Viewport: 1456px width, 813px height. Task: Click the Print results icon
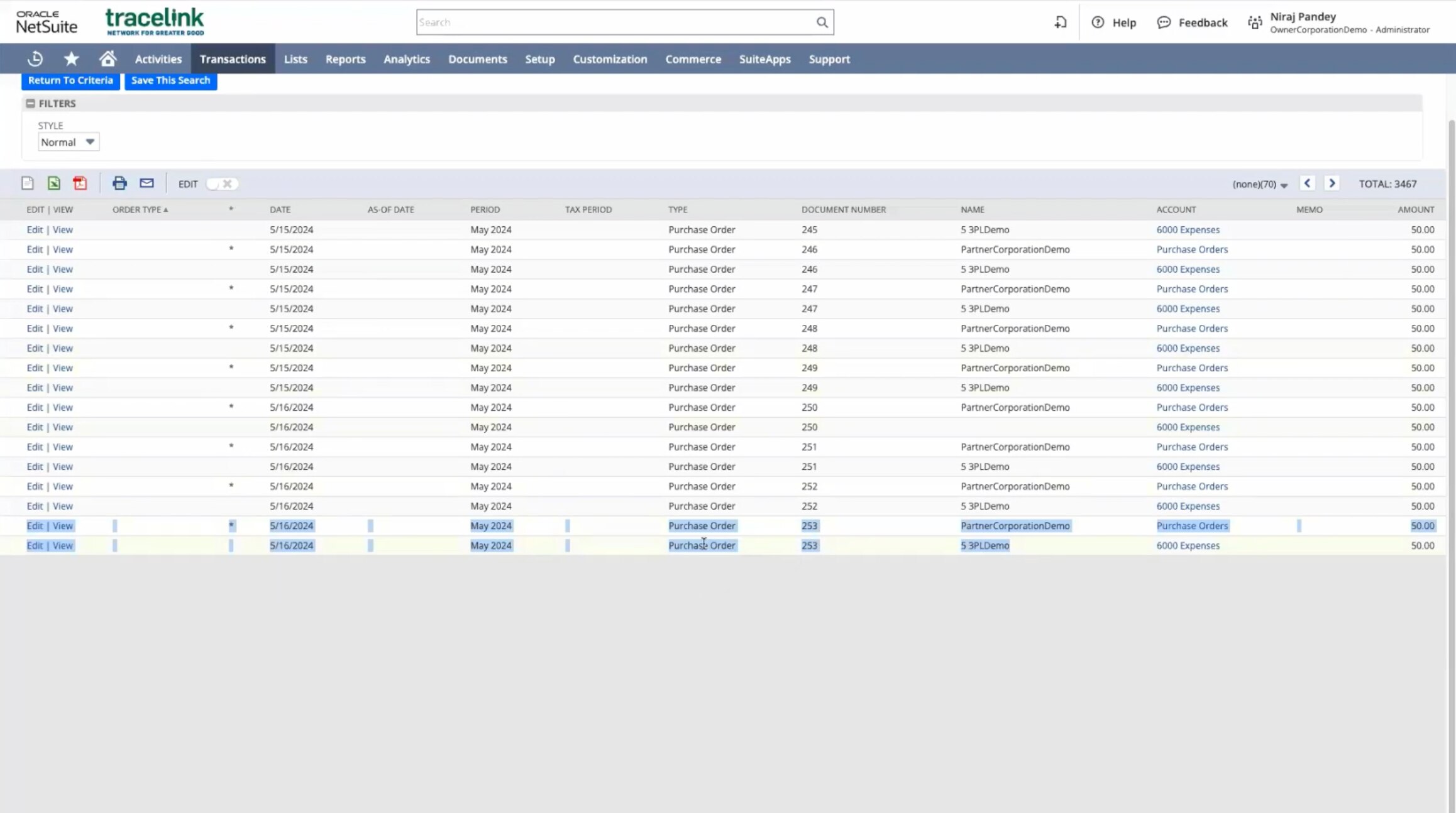tap(119, 183)
